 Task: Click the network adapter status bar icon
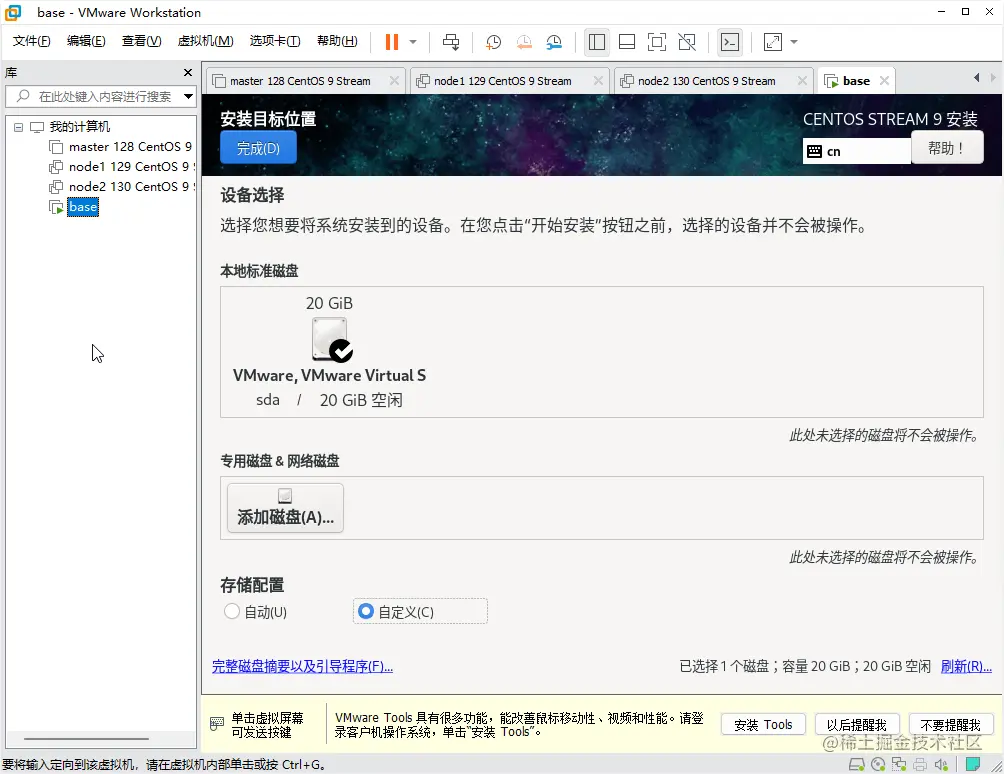click(899, 764)
